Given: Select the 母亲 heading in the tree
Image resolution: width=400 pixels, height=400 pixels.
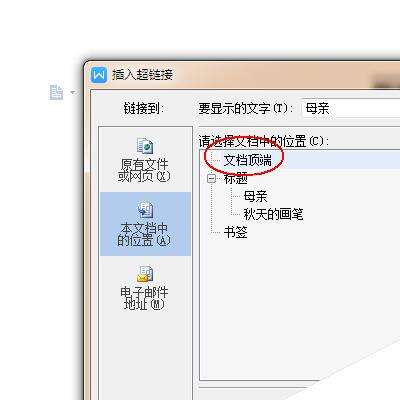Looking at the screenshot, I should coord(255,196).
